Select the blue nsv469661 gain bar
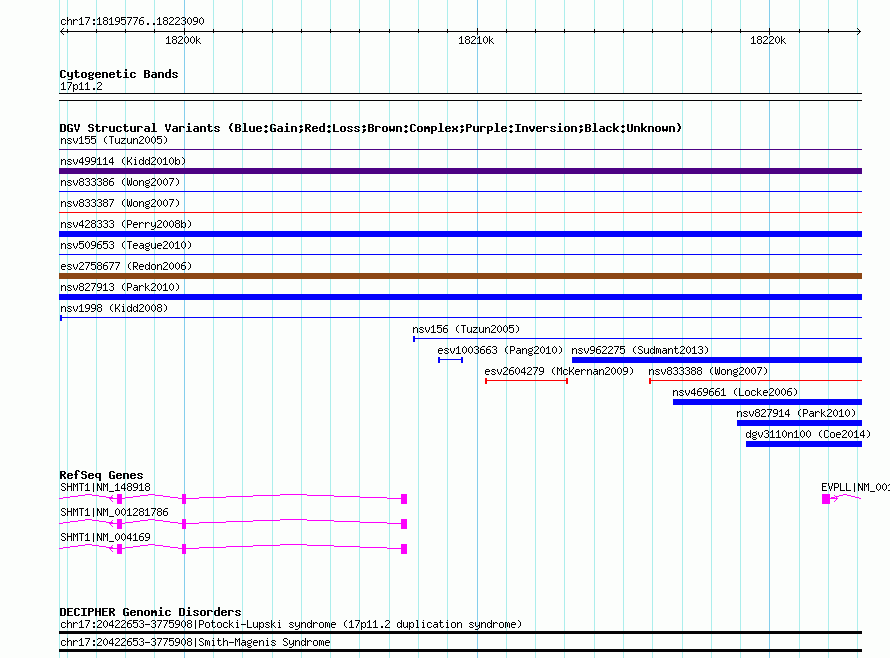Viewport: 890px width, 658px height. tap(767, 402)
